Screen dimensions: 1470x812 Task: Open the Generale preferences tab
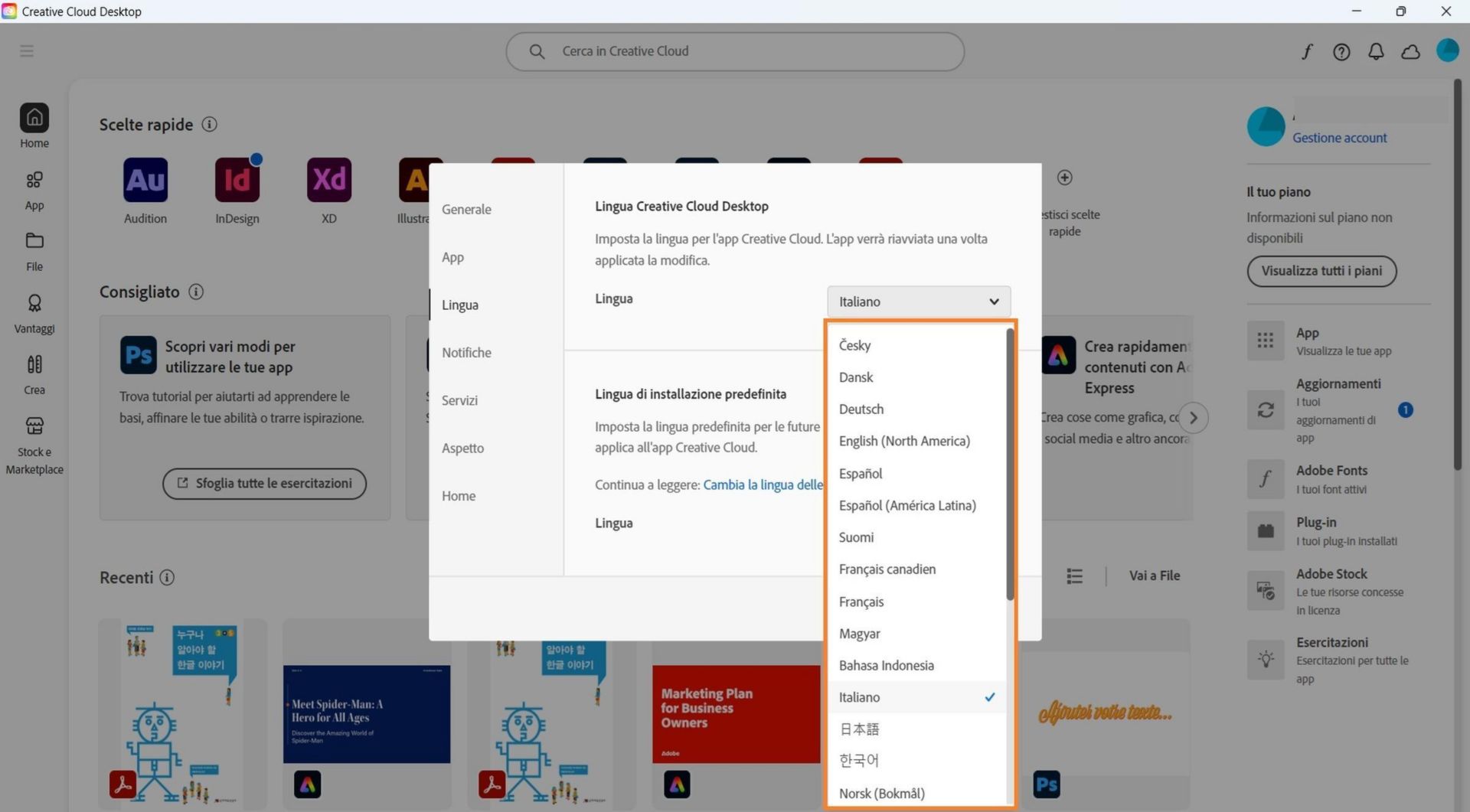click(466, 209)
